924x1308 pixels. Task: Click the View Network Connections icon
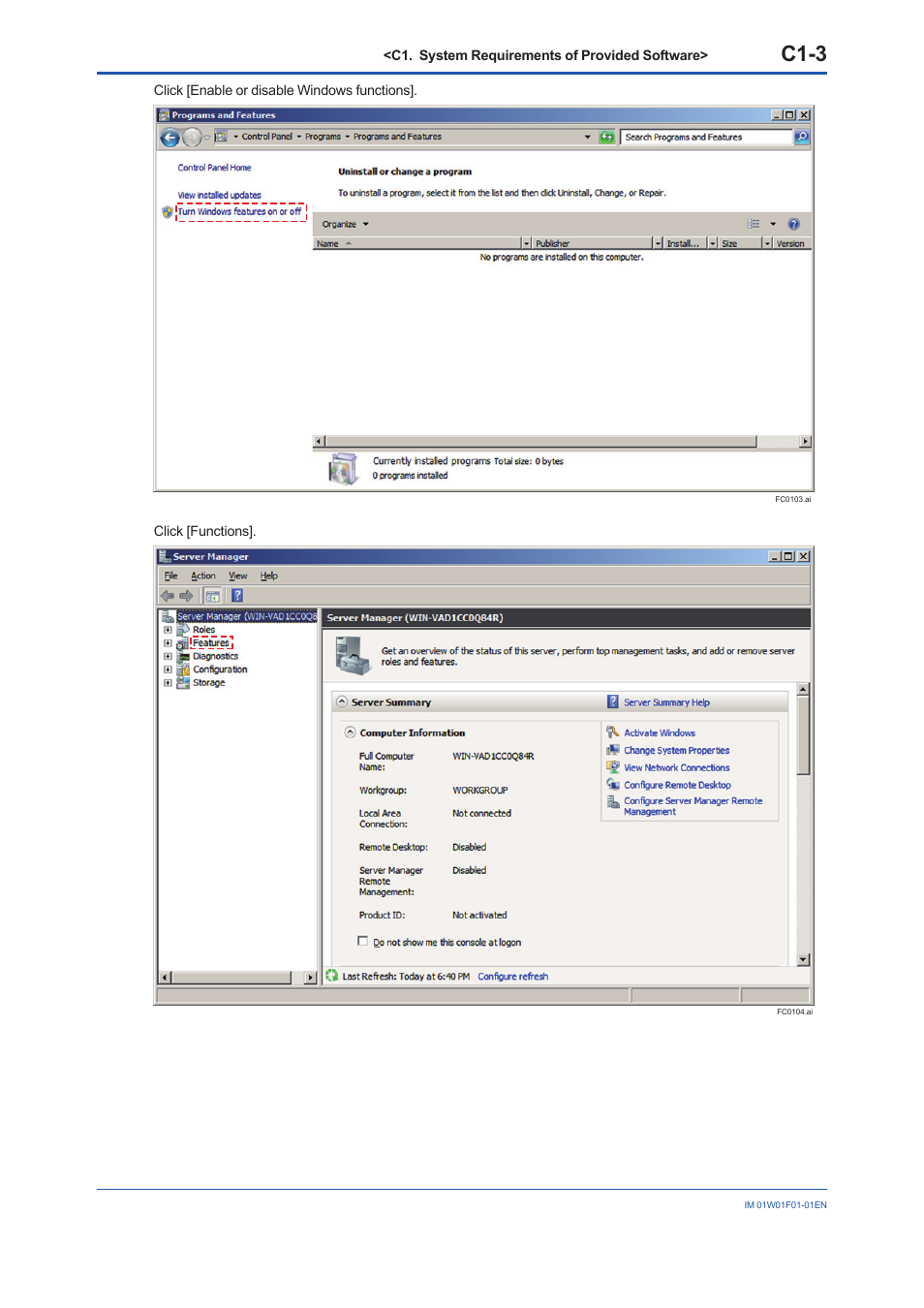tap(613, 767)
